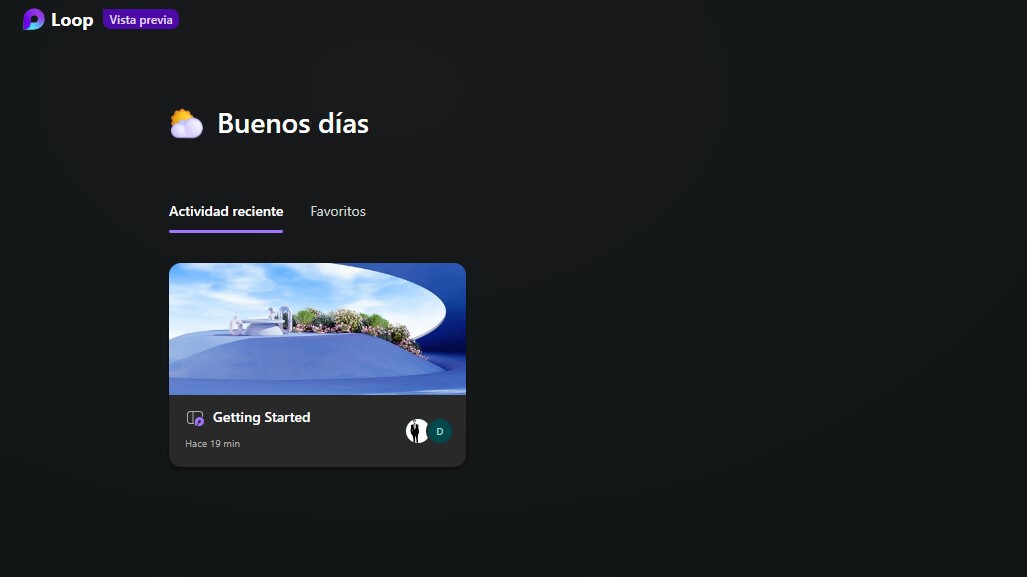The width and height of the screenshot is (1027, 577).
Task: Click the Hace 19 min timestamp
Action: [x=212, y=443]
